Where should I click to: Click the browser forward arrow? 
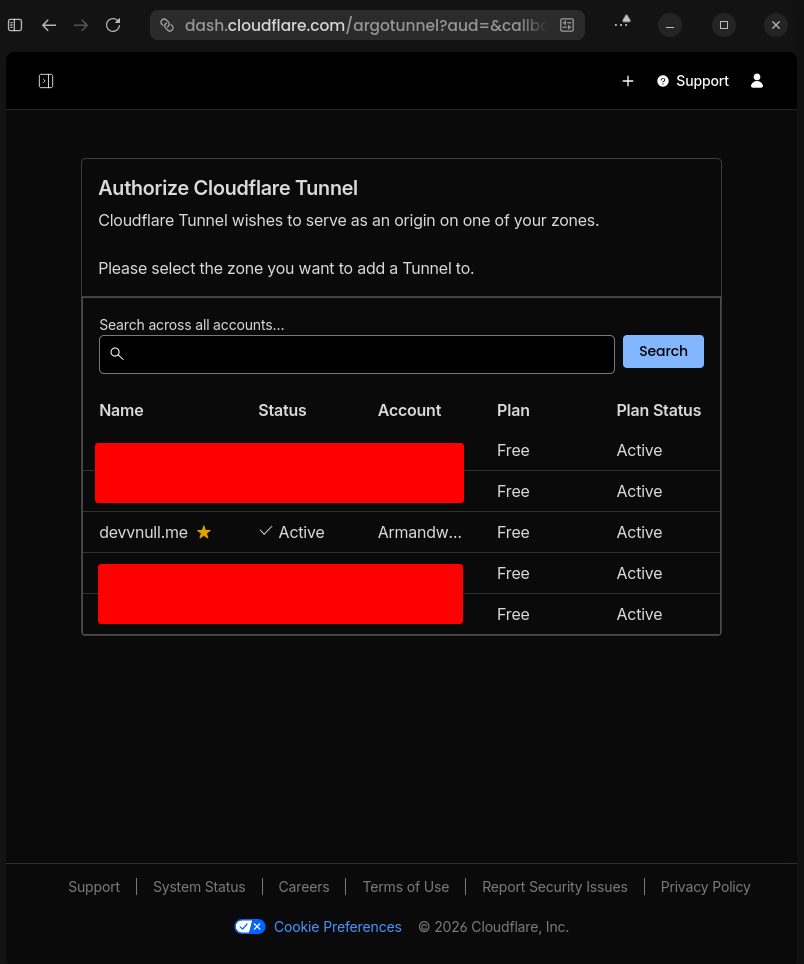[x=81, y=25]
